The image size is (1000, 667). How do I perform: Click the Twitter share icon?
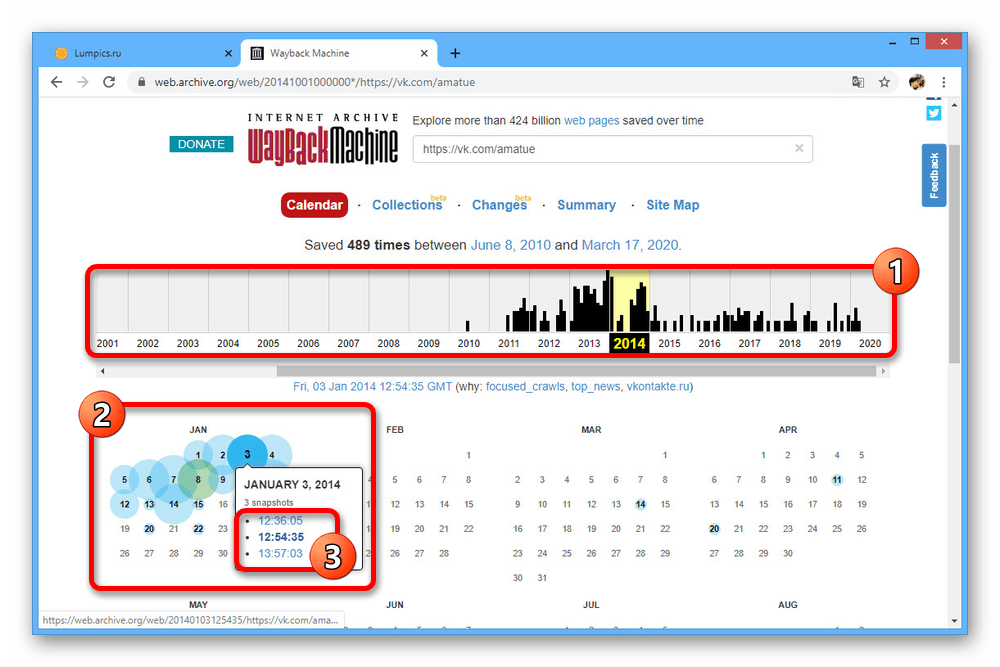934,113
